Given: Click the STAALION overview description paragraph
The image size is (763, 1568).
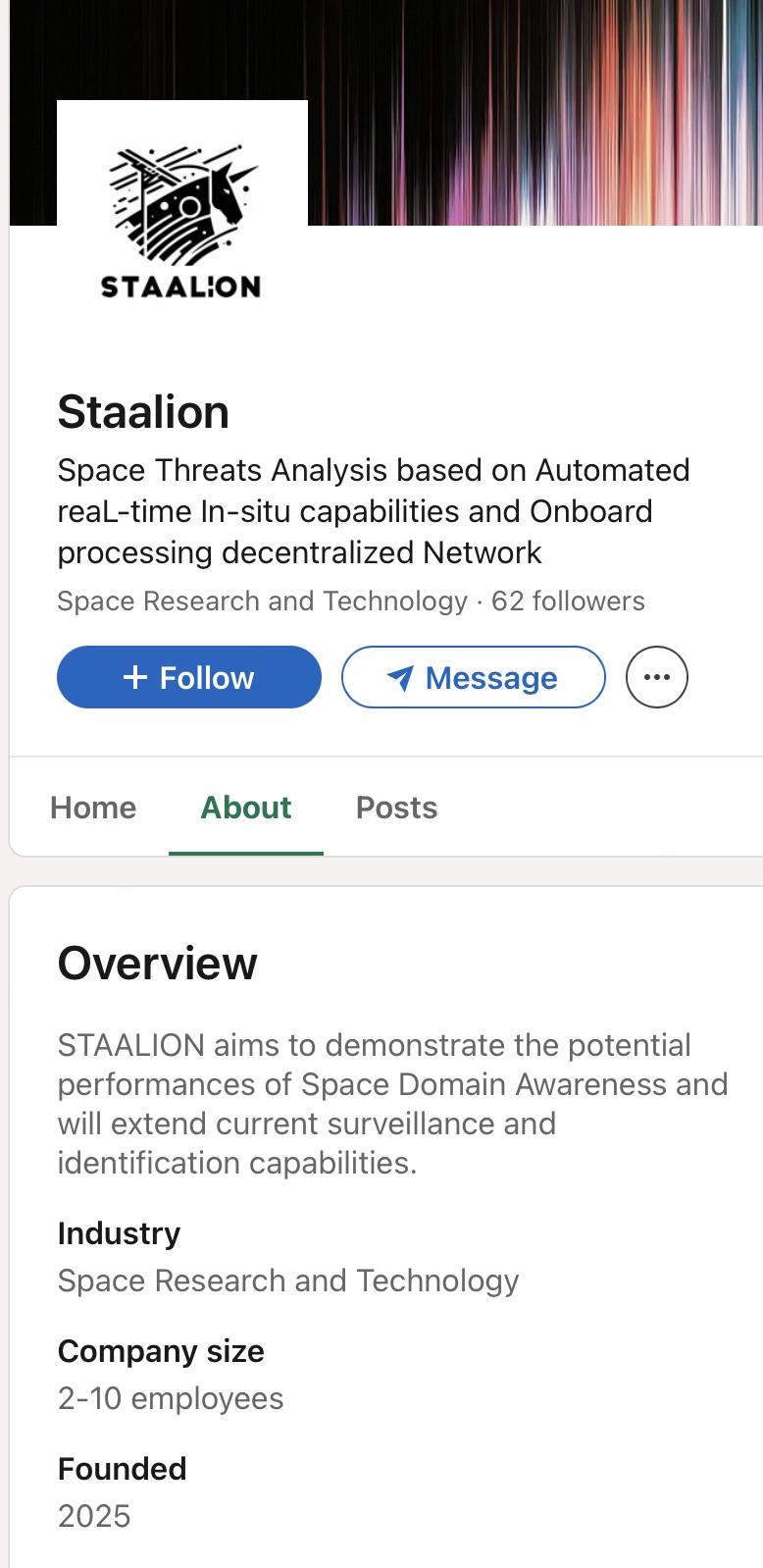Looking at the screenshot, I should click(392, 1104).
